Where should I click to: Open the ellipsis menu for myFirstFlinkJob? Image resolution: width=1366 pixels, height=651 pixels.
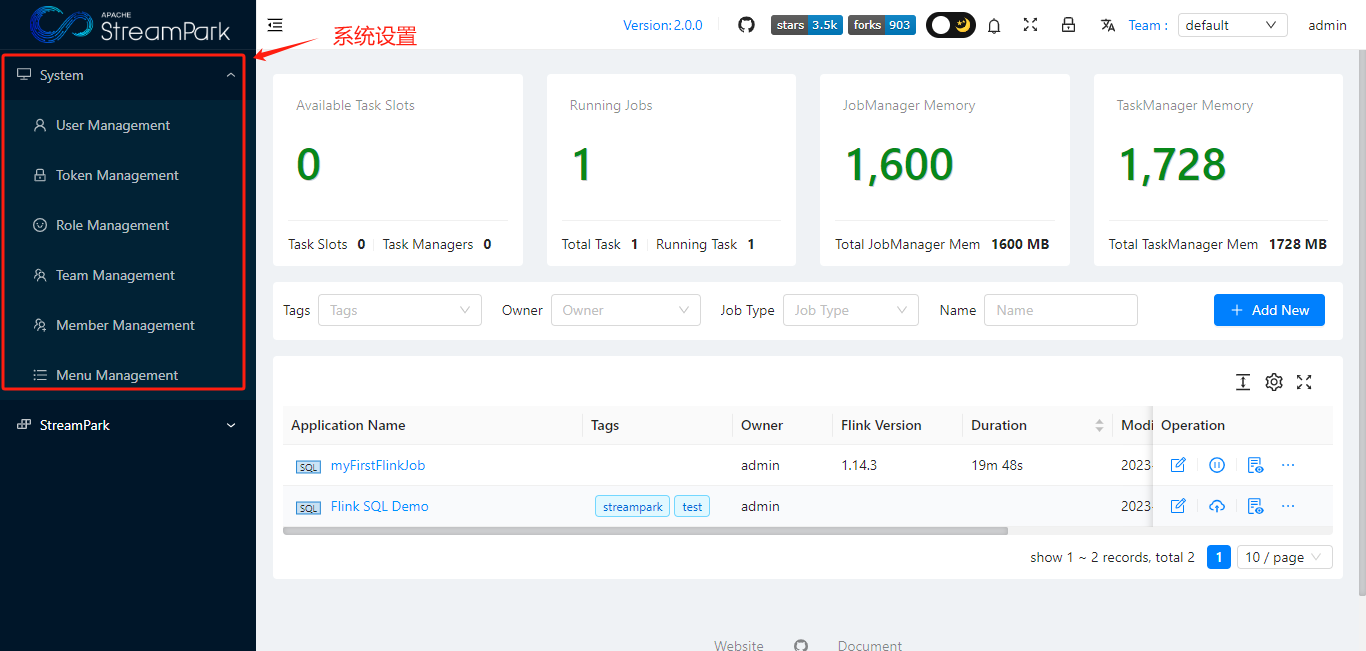(x=1288, y=465)
